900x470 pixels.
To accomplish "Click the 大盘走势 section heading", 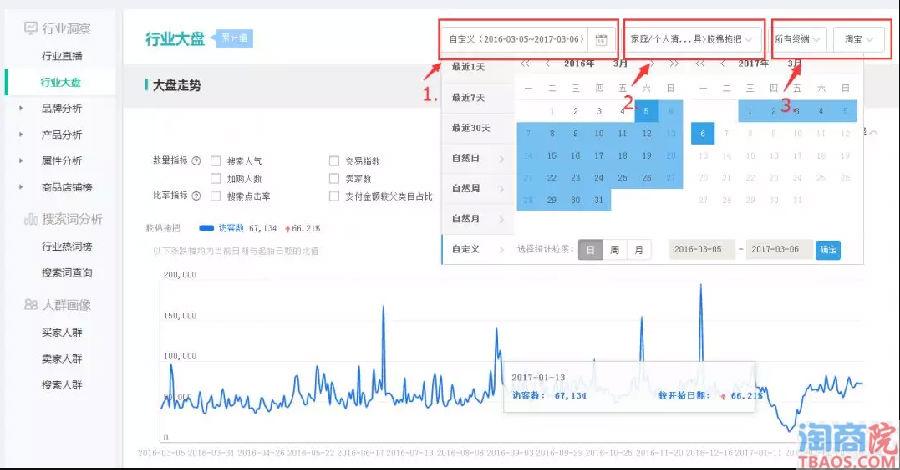I will click(177, 86).
